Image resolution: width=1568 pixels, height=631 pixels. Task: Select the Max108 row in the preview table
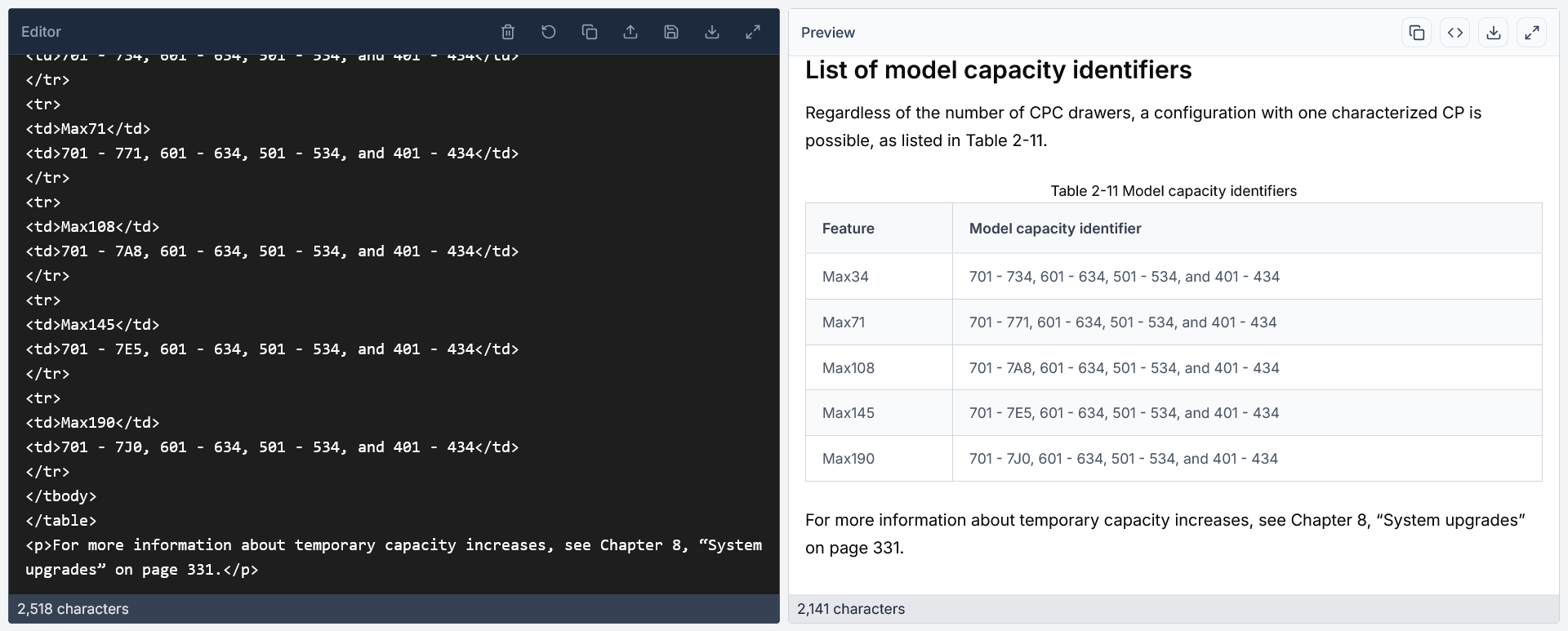pyautogui.click(x=848, y=368)
